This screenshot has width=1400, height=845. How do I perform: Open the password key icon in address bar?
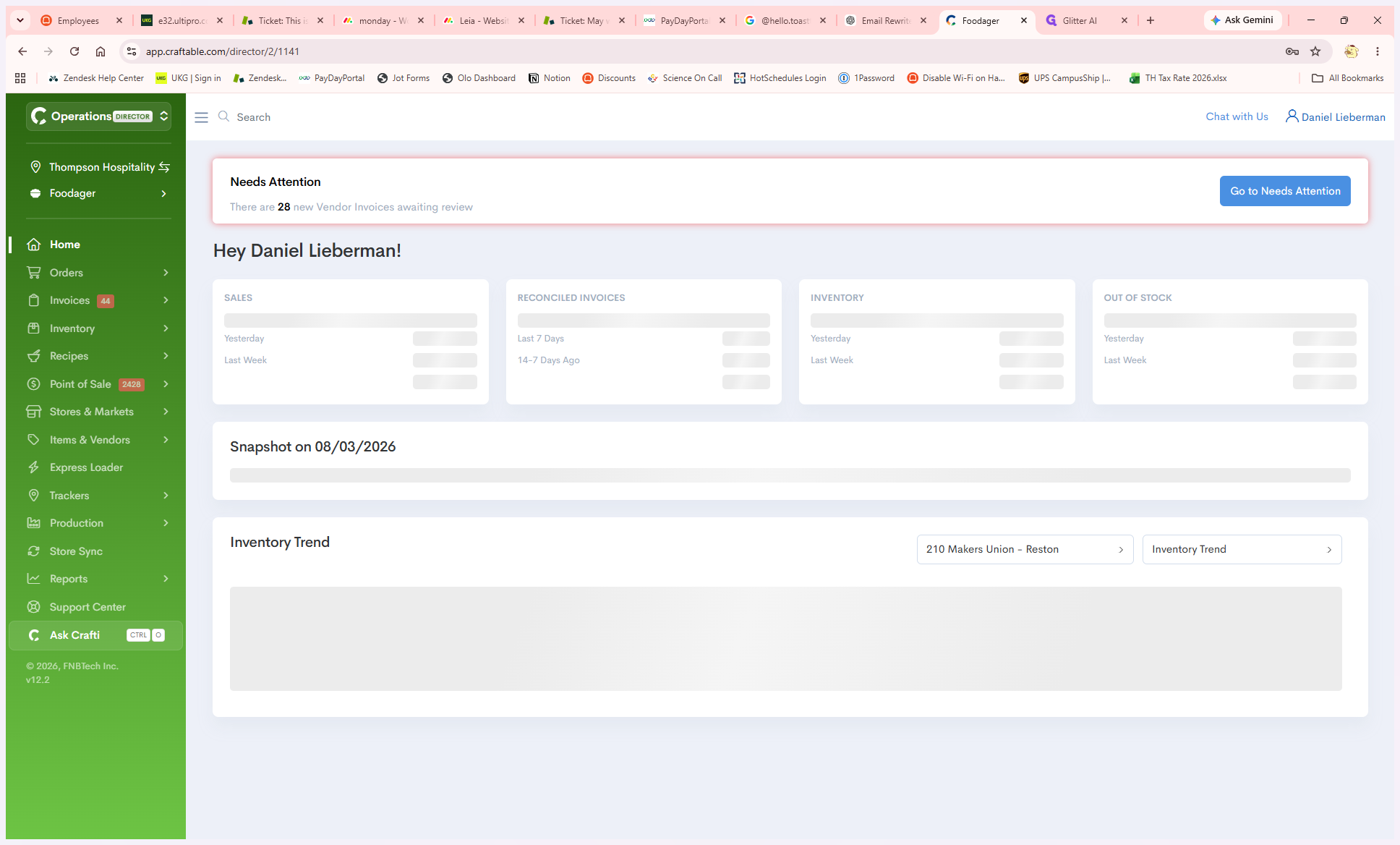coord(1292,51)
